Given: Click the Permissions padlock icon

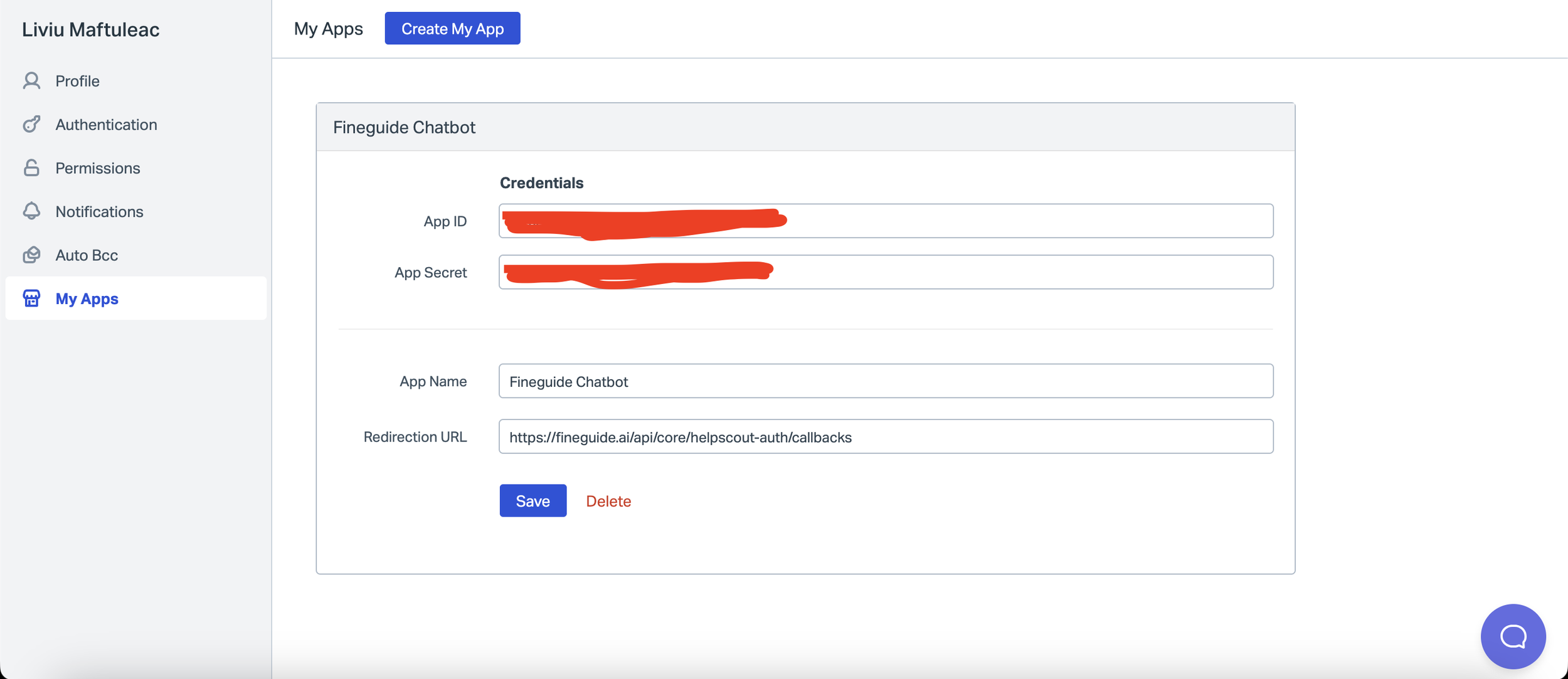Looking at the screenshot, I should pyautogui.click(x=31, y=168).
